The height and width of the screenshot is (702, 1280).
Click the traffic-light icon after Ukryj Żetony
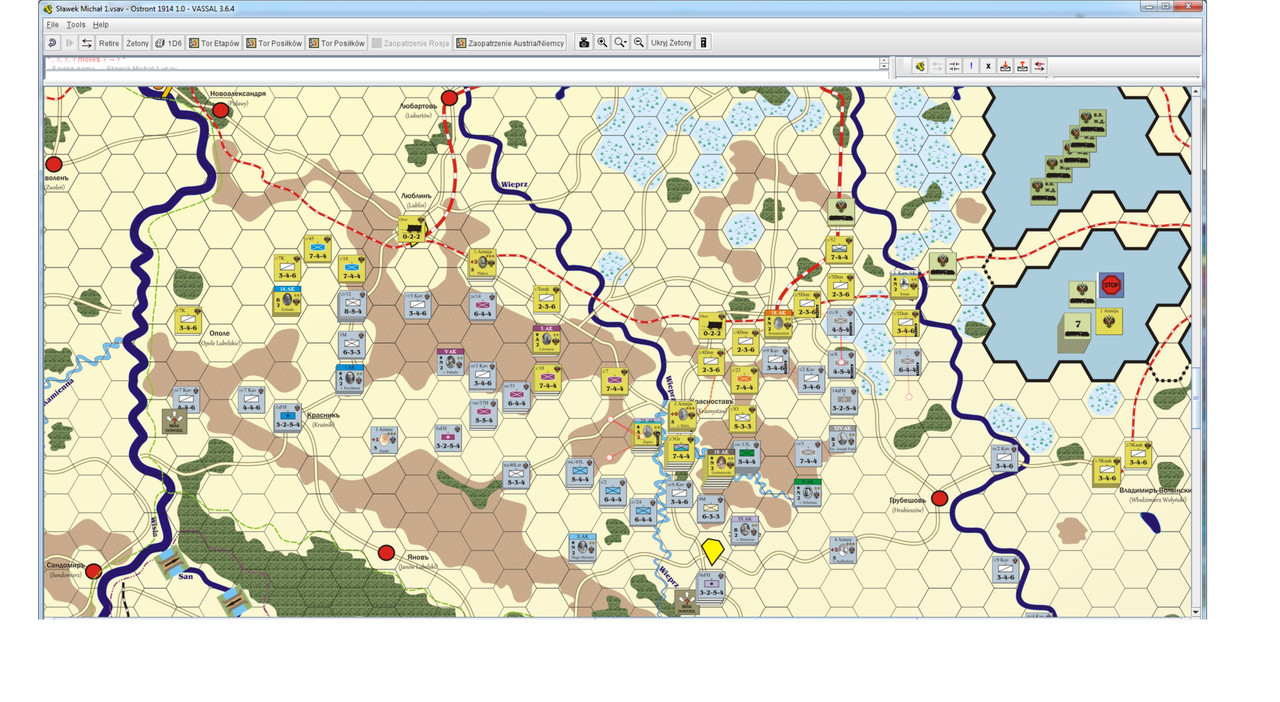click(x=704, y=43)
